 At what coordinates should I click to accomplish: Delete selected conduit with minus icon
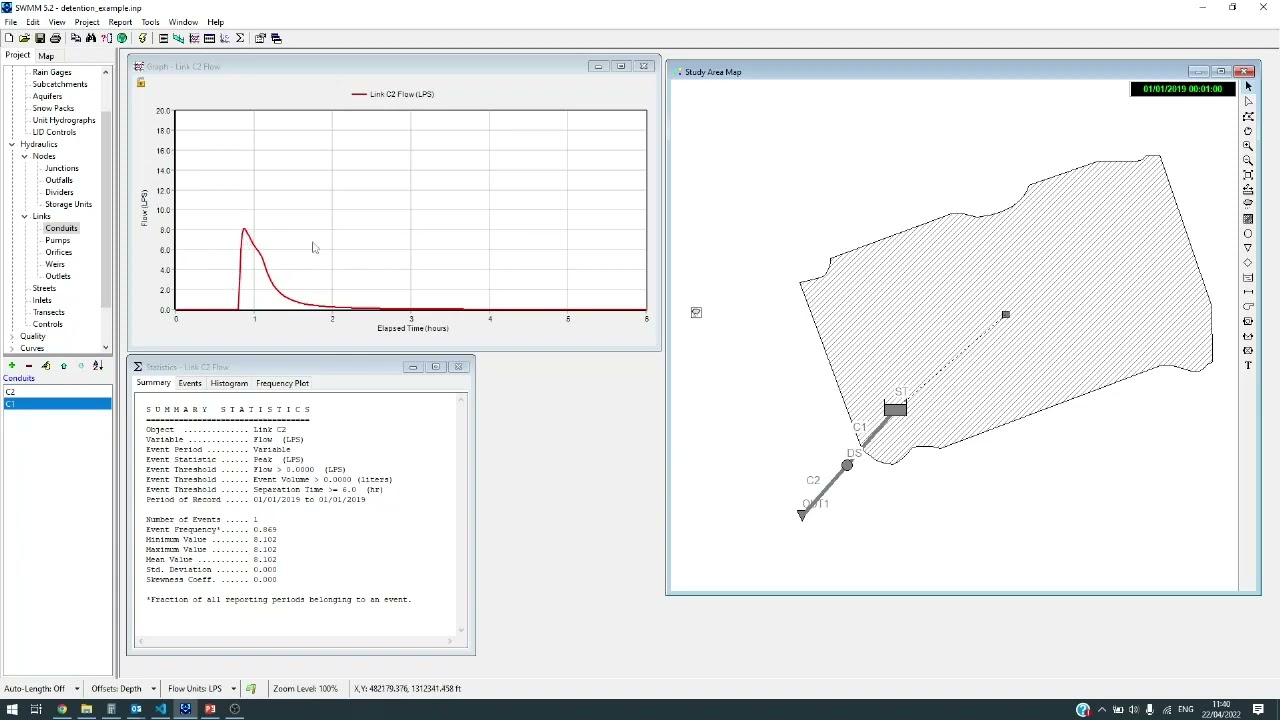28,366
